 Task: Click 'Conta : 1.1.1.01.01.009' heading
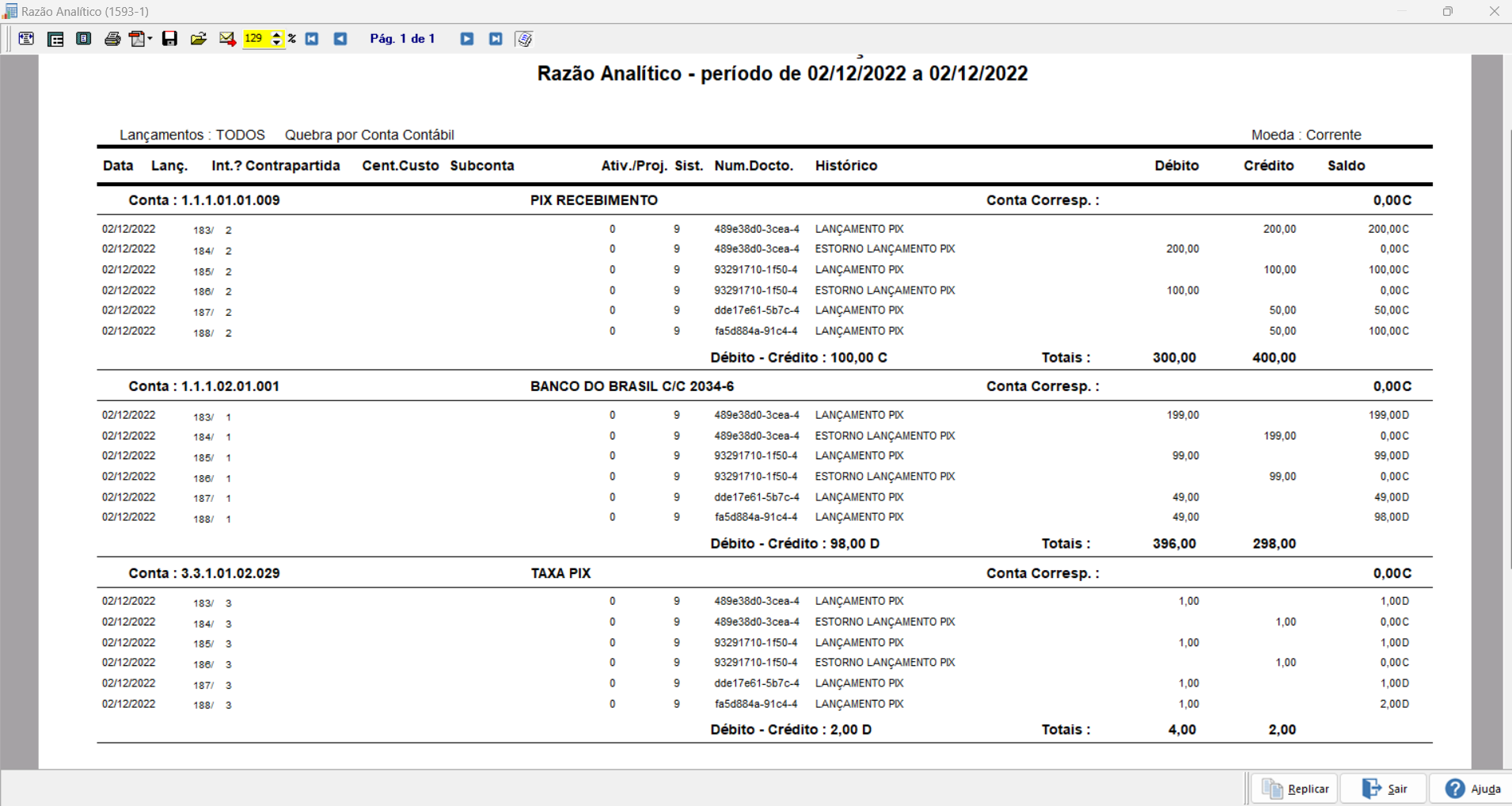pos(204,200)
